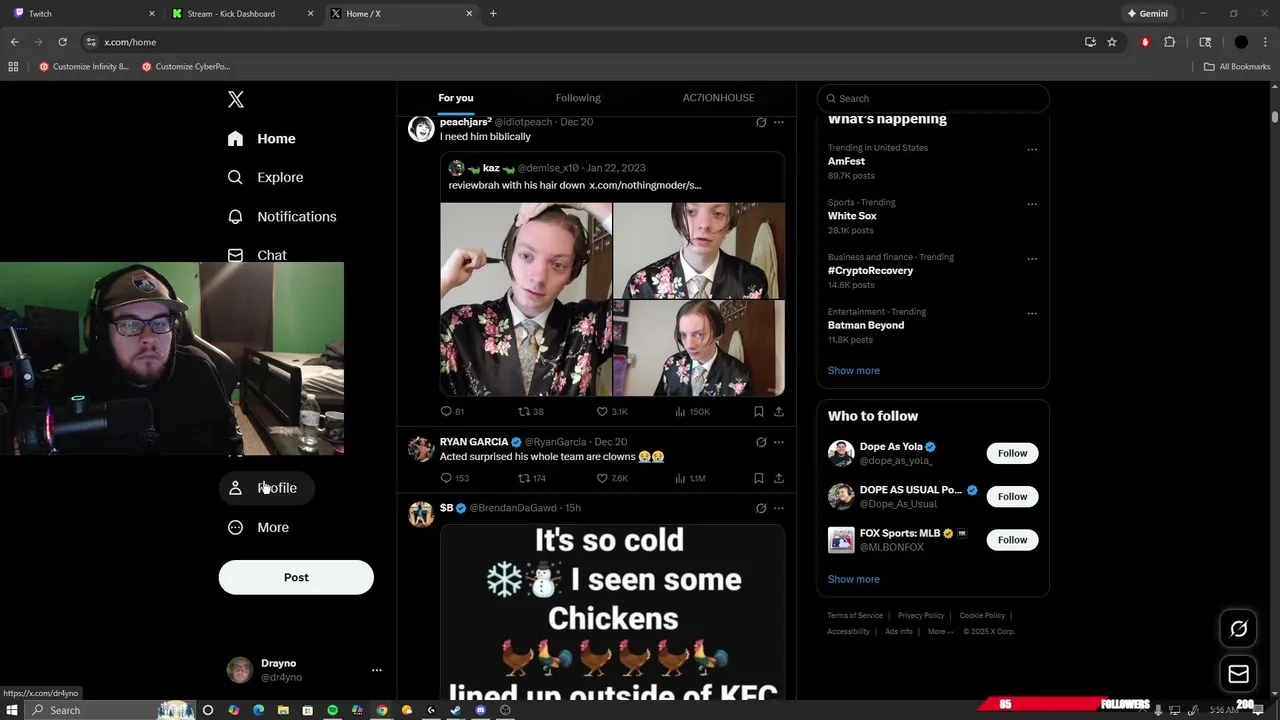The image size is (1280, 720).
Task: Click the X logo in sidebar
Action: click(x=236, y=99)
